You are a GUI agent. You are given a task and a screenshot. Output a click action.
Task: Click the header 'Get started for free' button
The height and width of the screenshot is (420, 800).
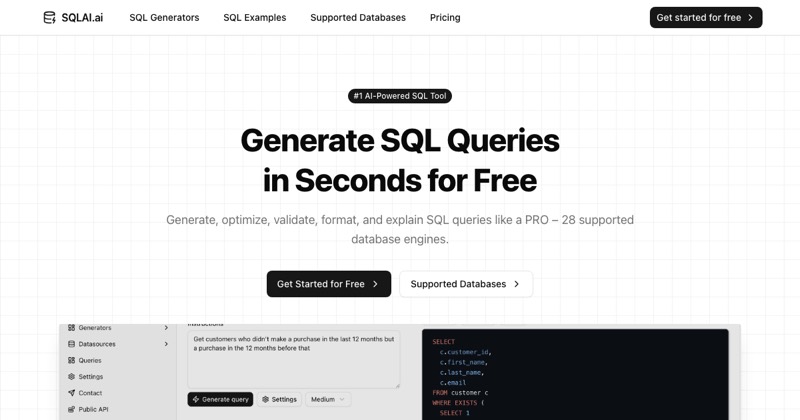click(706, 17)
